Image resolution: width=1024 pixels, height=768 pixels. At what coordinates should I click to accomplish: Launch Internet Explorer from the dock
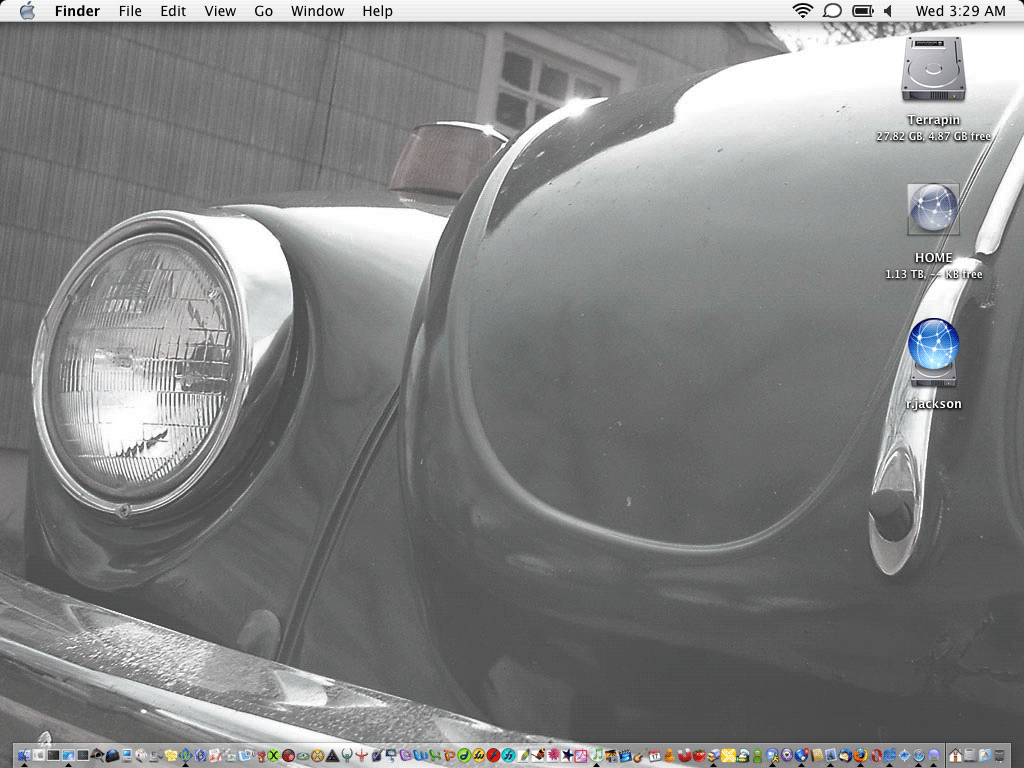889,756
